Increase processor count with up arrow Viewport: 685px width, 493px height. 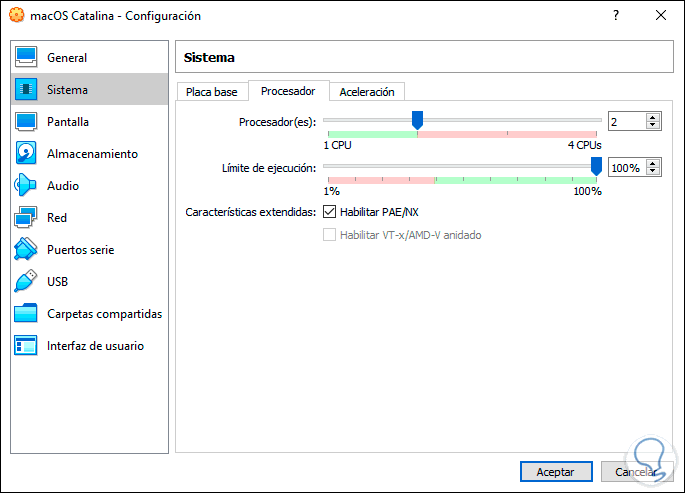[x=653, y=117]
